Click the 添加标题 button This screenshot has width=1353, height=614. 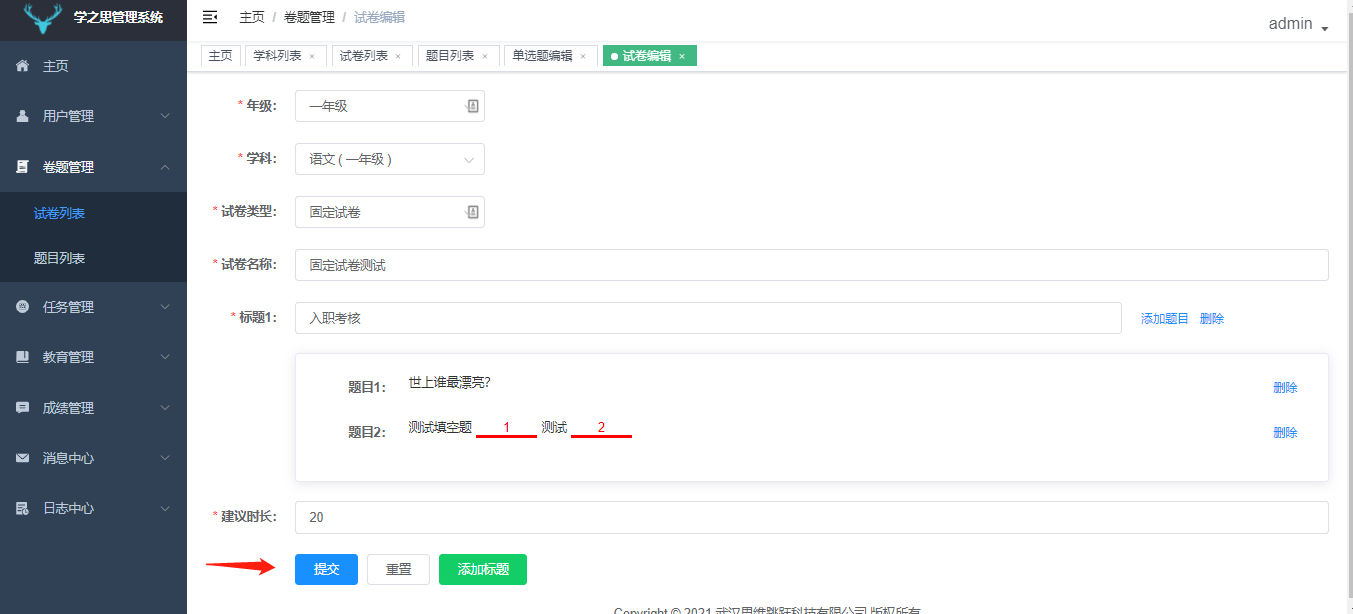tap(483, 569)
